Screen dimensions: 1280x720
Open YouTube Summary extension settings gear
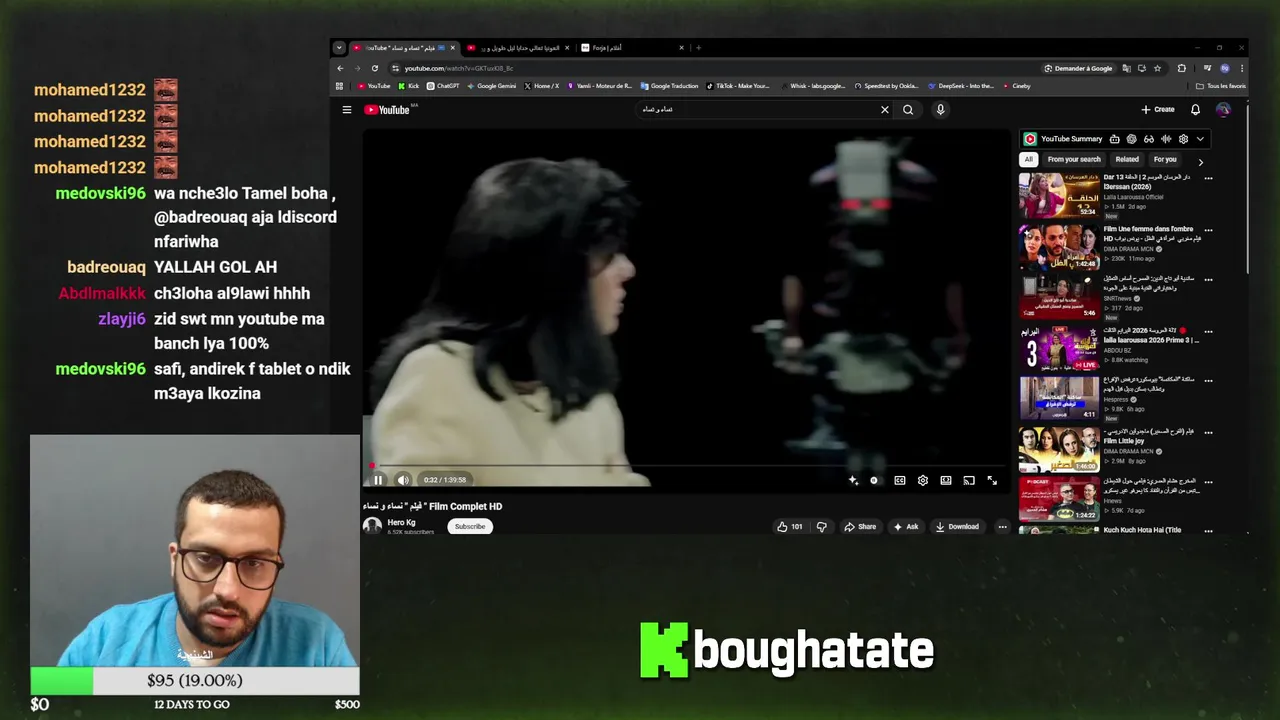point(1183,139)
